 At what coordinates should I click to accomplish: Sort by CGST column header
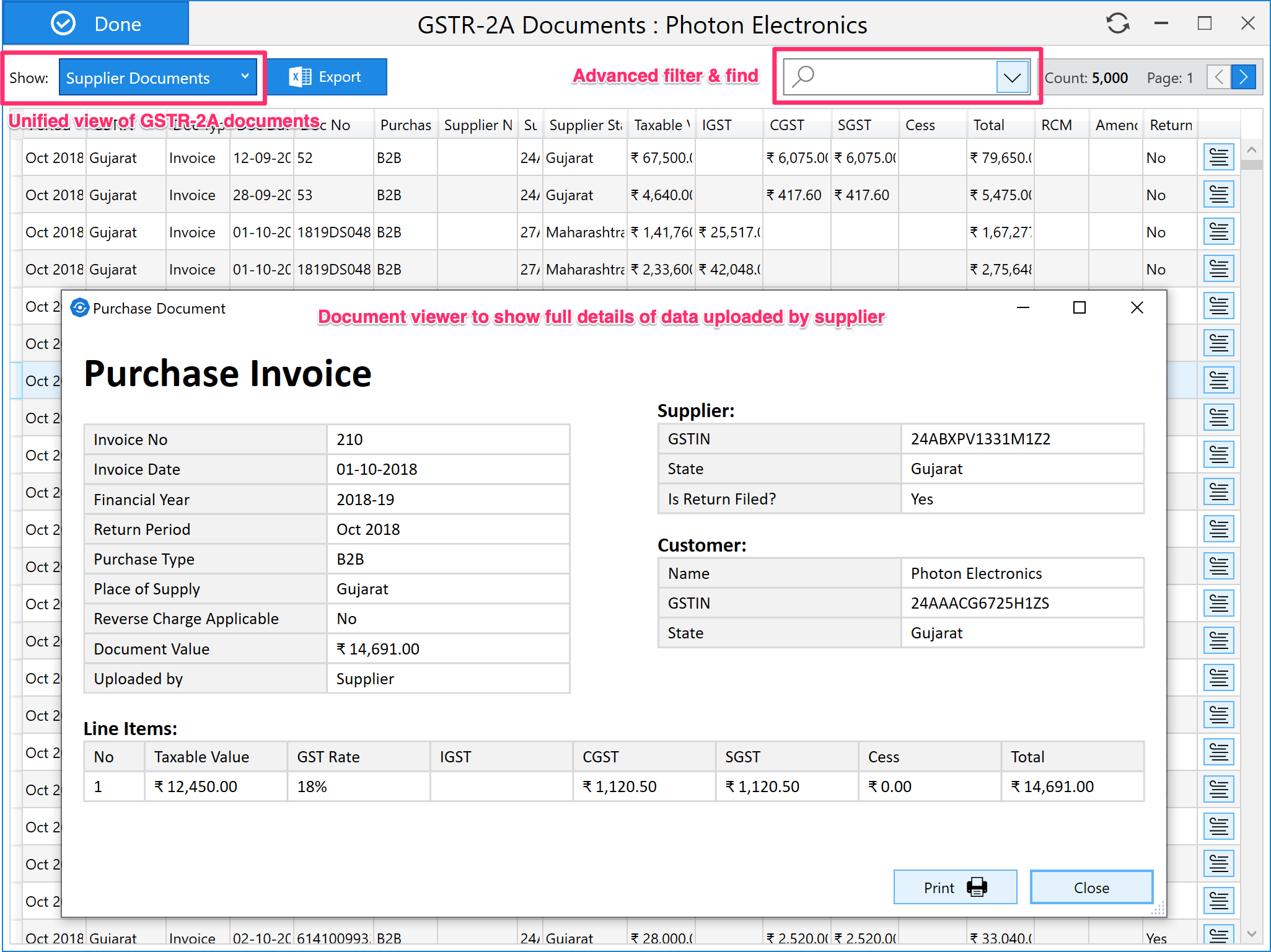[x=786, y=125]
